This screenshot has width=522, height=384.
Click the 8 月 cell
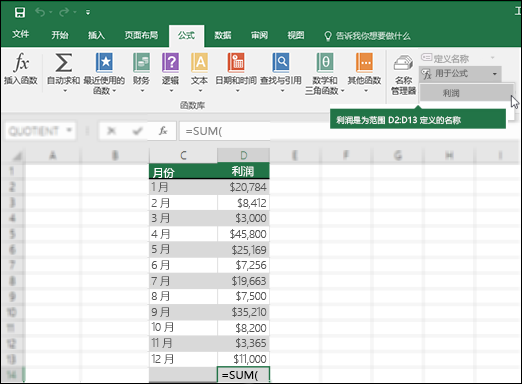pyautogui.click(x=183, y=296)
